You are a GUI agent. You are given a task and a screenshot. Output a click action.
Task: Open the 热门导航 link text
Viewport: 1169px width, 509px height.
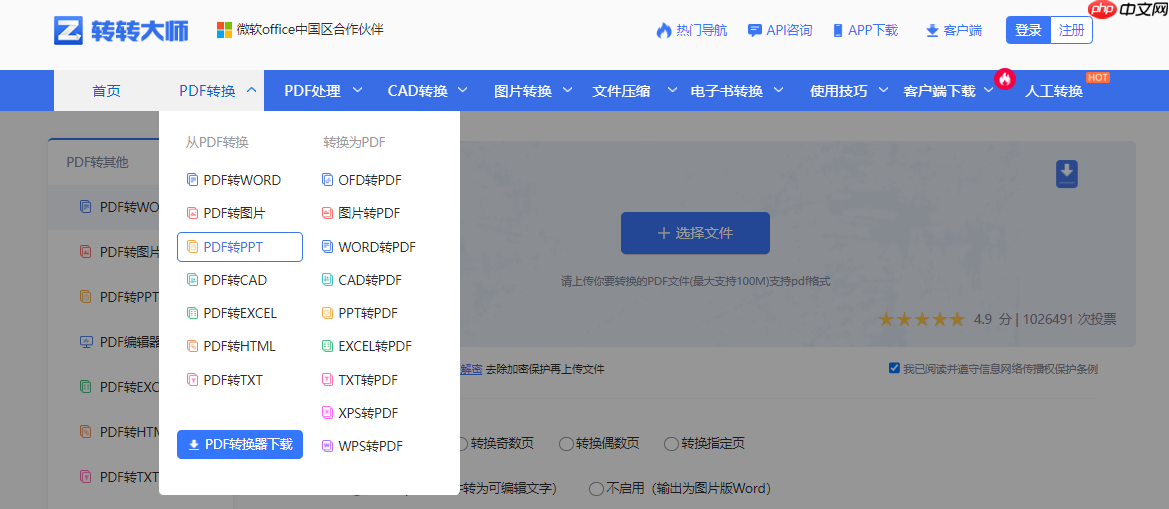tap(702, 31)
